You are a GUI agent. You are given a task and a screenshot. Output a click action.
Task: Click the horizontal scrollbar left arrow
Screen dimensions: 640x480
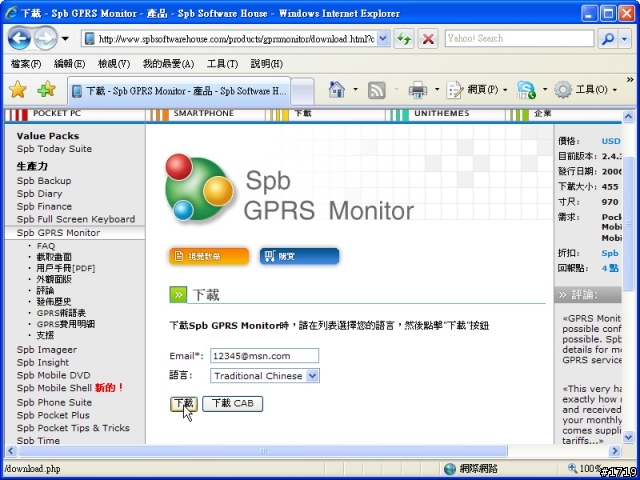tap(11, 451)
